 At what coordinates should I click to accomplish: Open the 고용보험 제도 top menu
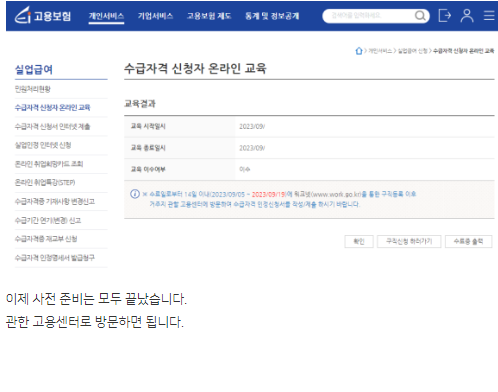point(209,16)
